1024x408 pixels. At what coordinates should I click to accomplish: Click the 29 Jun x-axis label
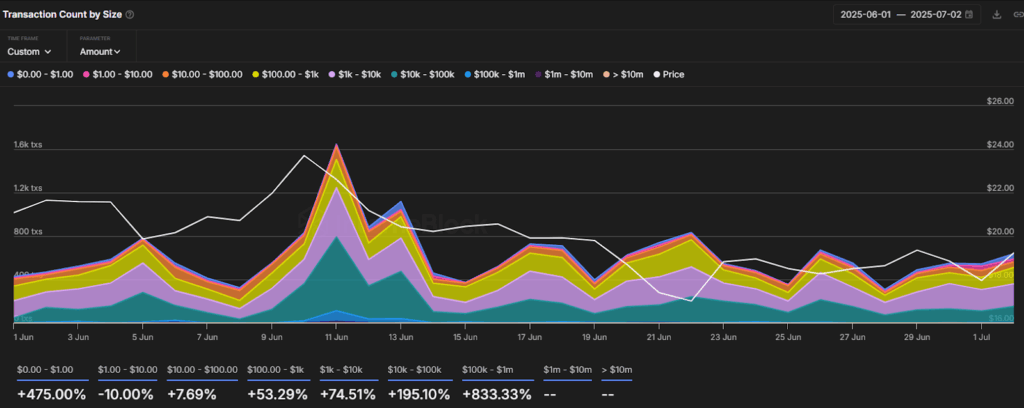click(x=917, y=337)
